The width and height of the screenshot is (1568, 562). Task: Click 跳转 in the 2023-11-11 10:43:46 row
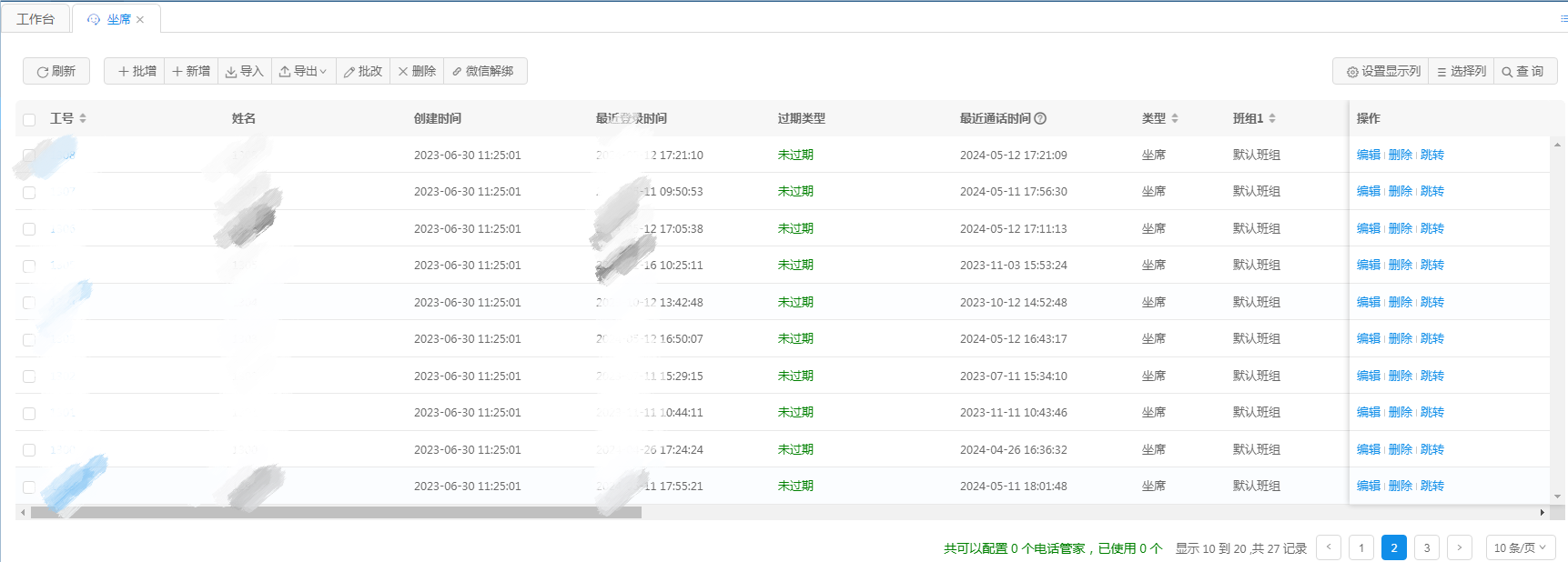[x=1432, y=412]
